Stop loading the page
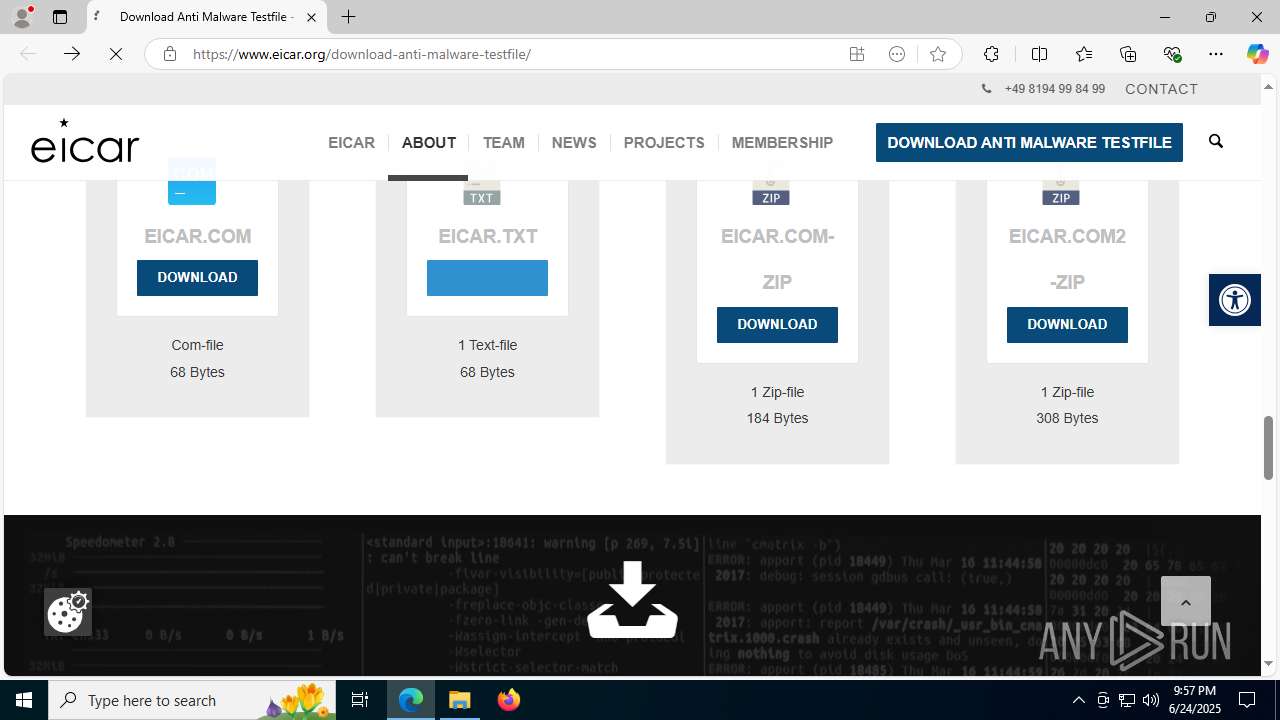The height and width of the screenshot is (720, 1280). pos(115,54)
